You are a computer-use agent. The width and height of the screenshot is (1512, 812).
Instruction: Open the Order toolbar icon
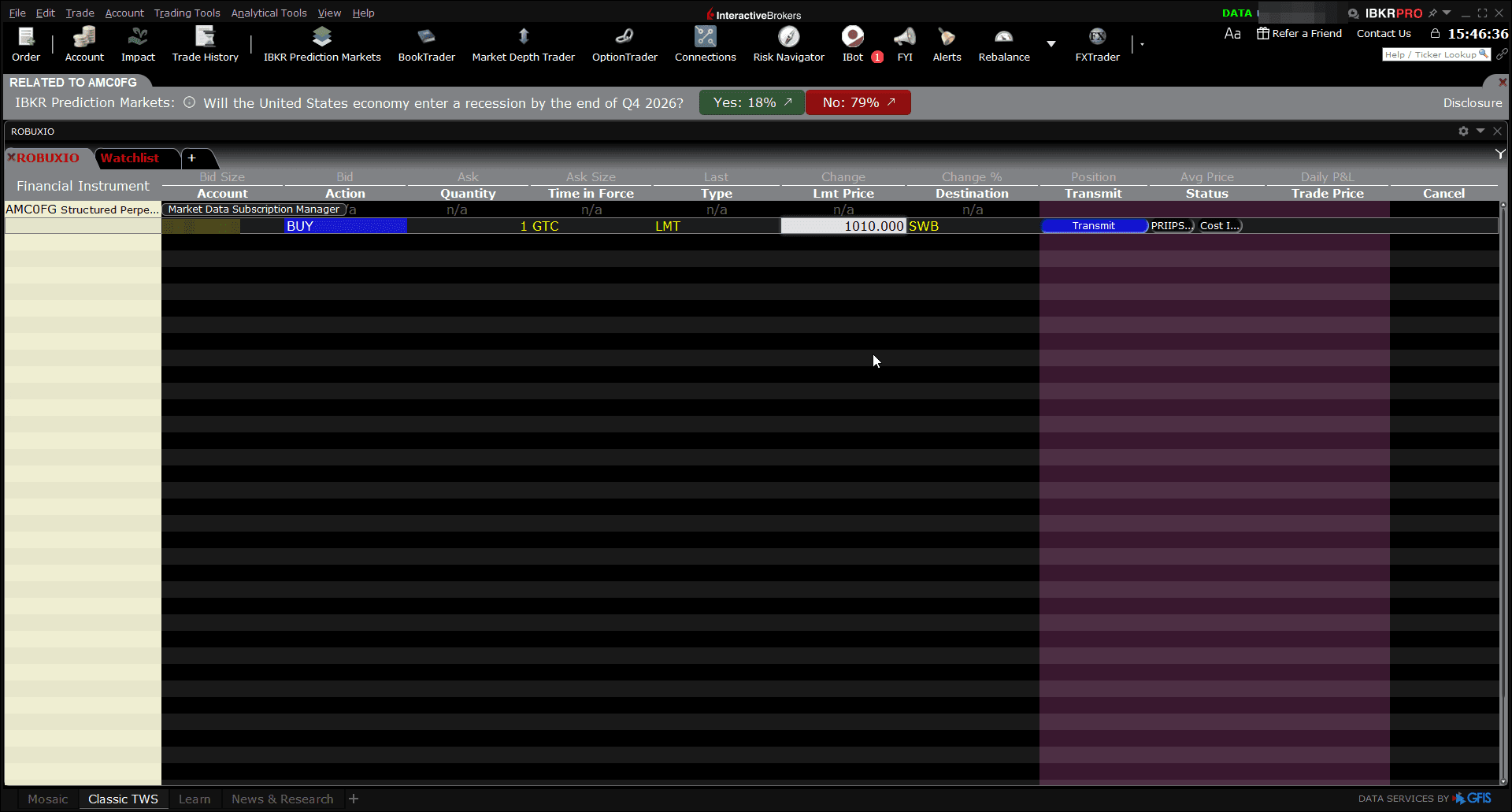tap(26, 45)
